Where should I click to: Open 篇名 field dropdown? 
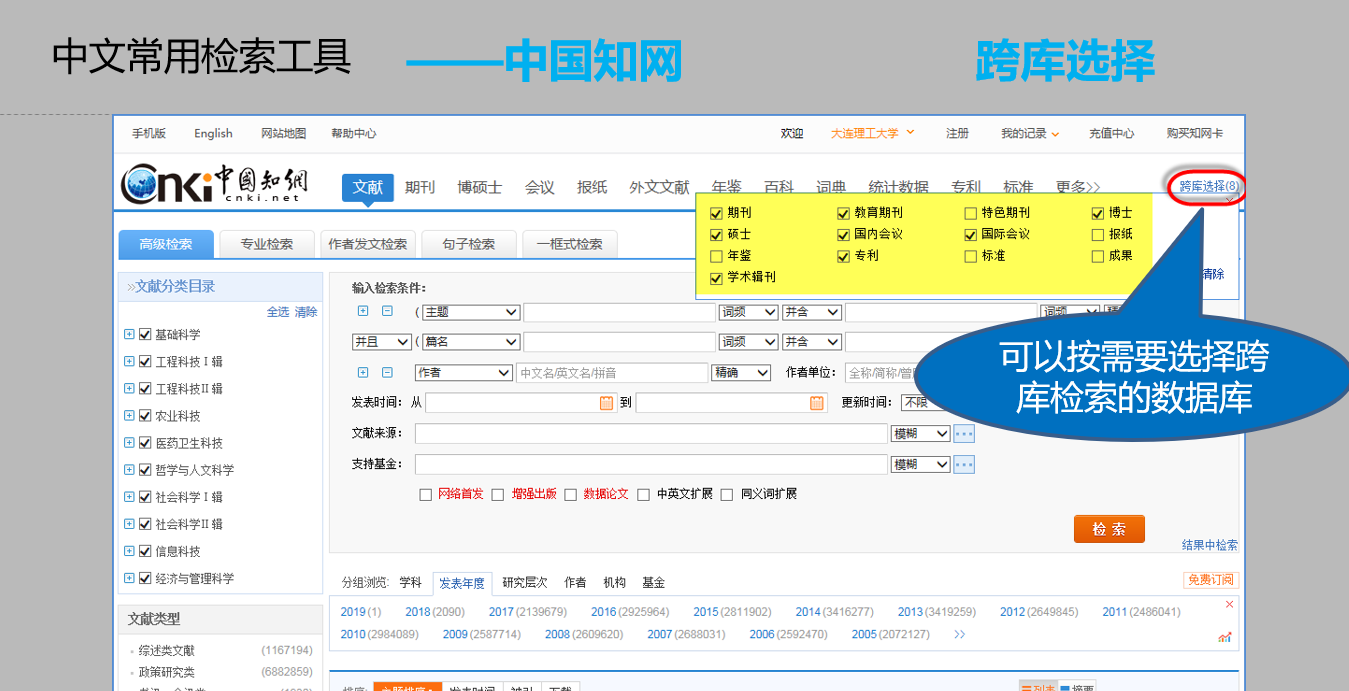(470, 342)
